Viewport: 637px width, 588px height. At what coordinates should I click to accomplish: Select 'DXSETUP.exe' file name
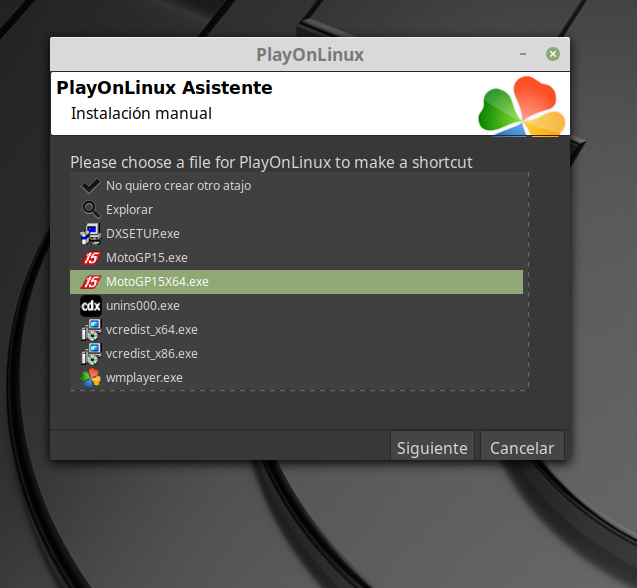143,234
